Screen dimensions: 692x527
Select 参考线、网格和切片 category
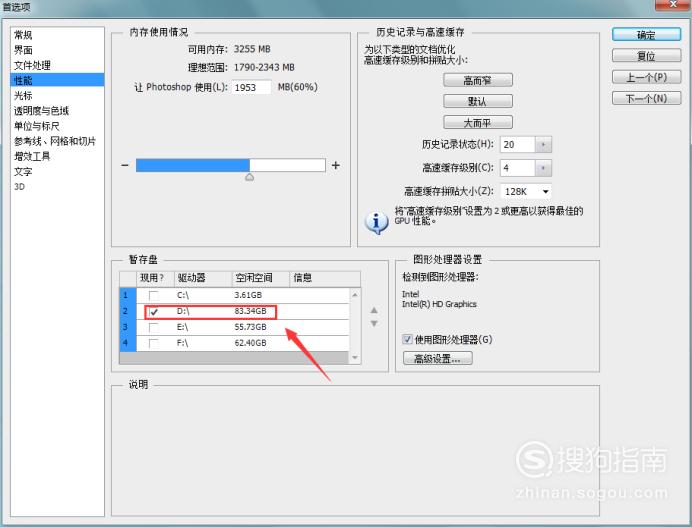coord(55,141)
